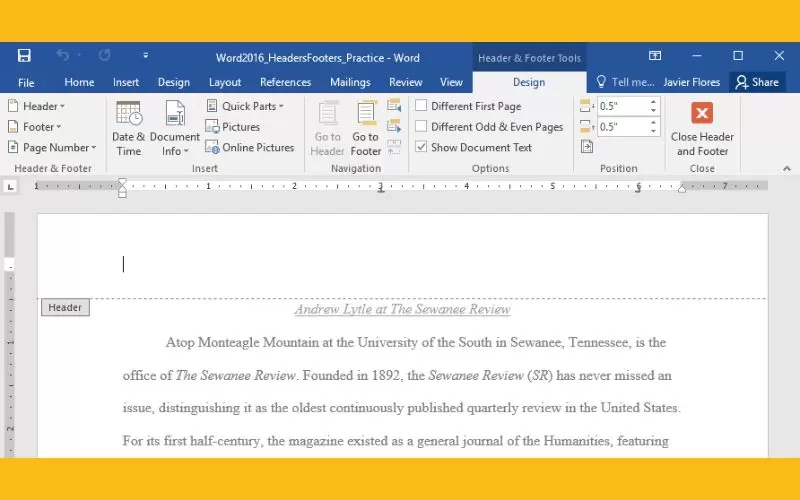Click the Save icon in the title bar

[24, 55]
